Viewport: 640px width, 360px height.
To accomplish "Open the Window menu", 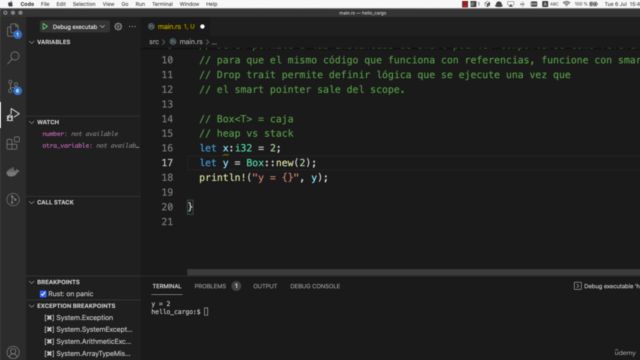I will click(x=189, y=4).
